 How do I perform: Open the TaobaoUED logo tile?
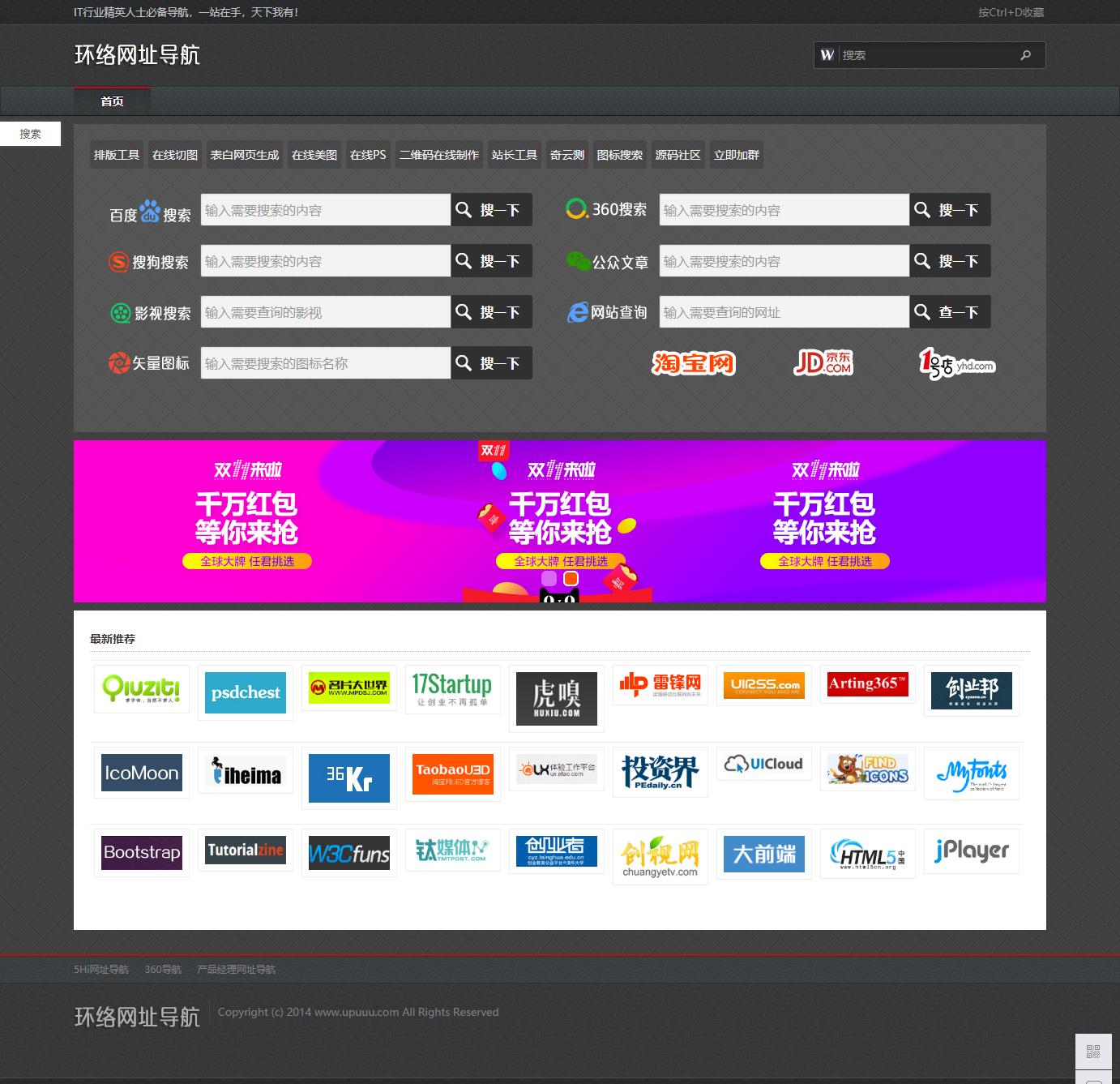tap(453, 774)
